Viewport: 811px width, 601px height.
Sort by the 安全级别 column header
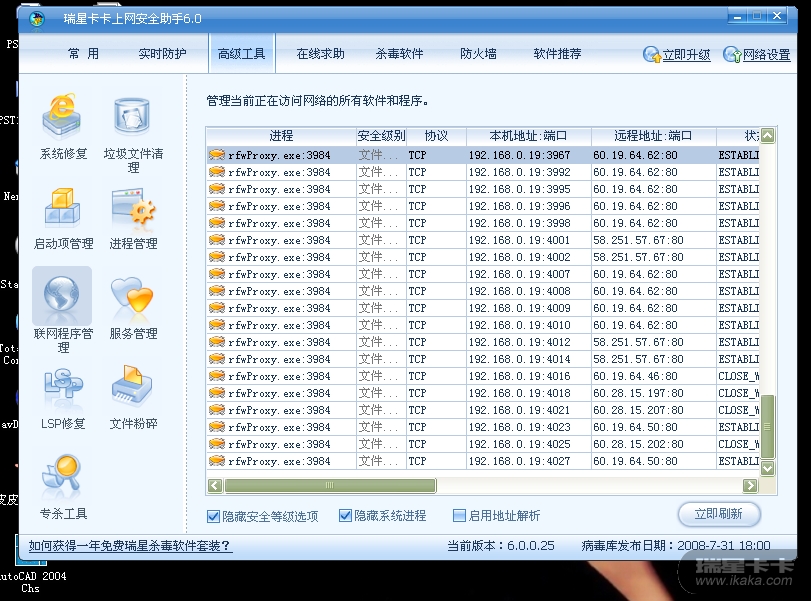click(381, 136)
